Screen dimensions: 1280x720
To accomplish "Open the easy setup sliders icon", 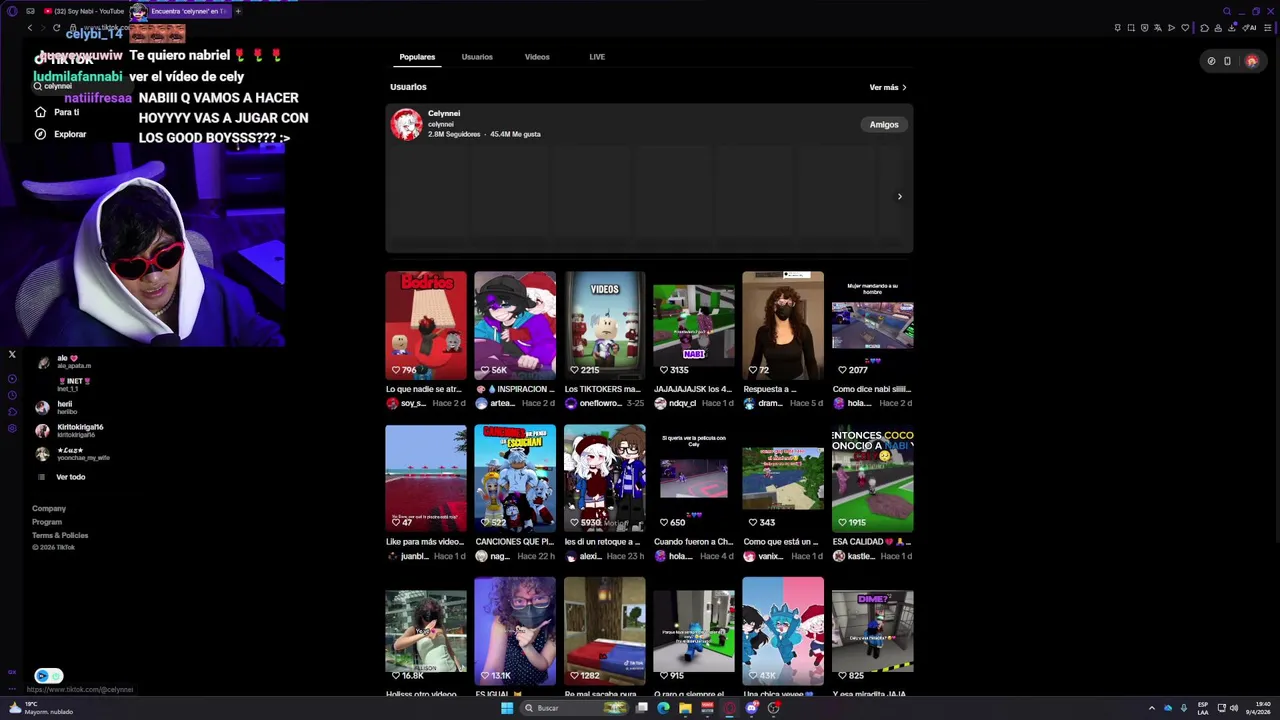I will point(1267,28).
